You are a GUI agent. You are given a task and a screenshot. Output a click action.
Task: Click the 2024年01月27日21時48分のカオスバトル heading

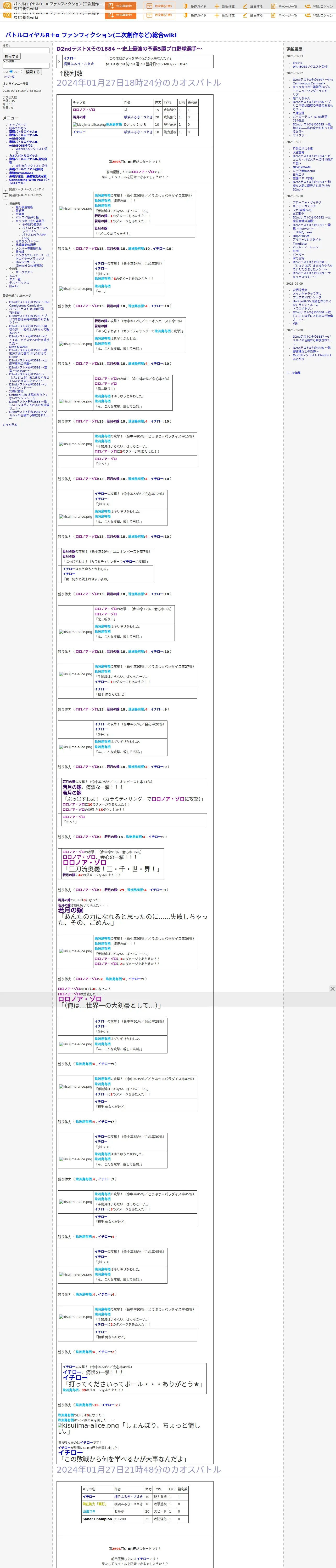(139, 1469)
